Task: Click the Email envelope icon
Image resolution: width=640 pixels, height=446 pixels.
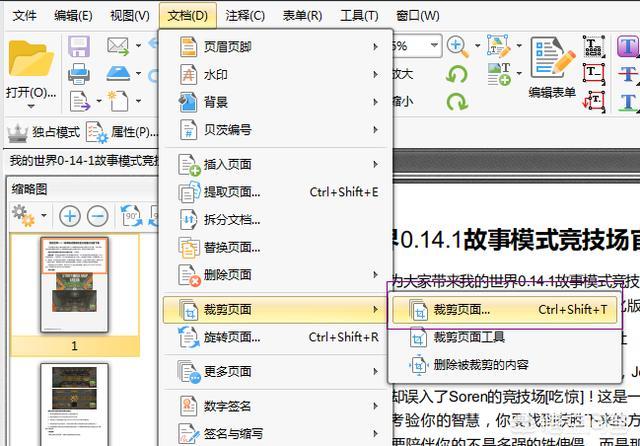Action: [118, 47]
